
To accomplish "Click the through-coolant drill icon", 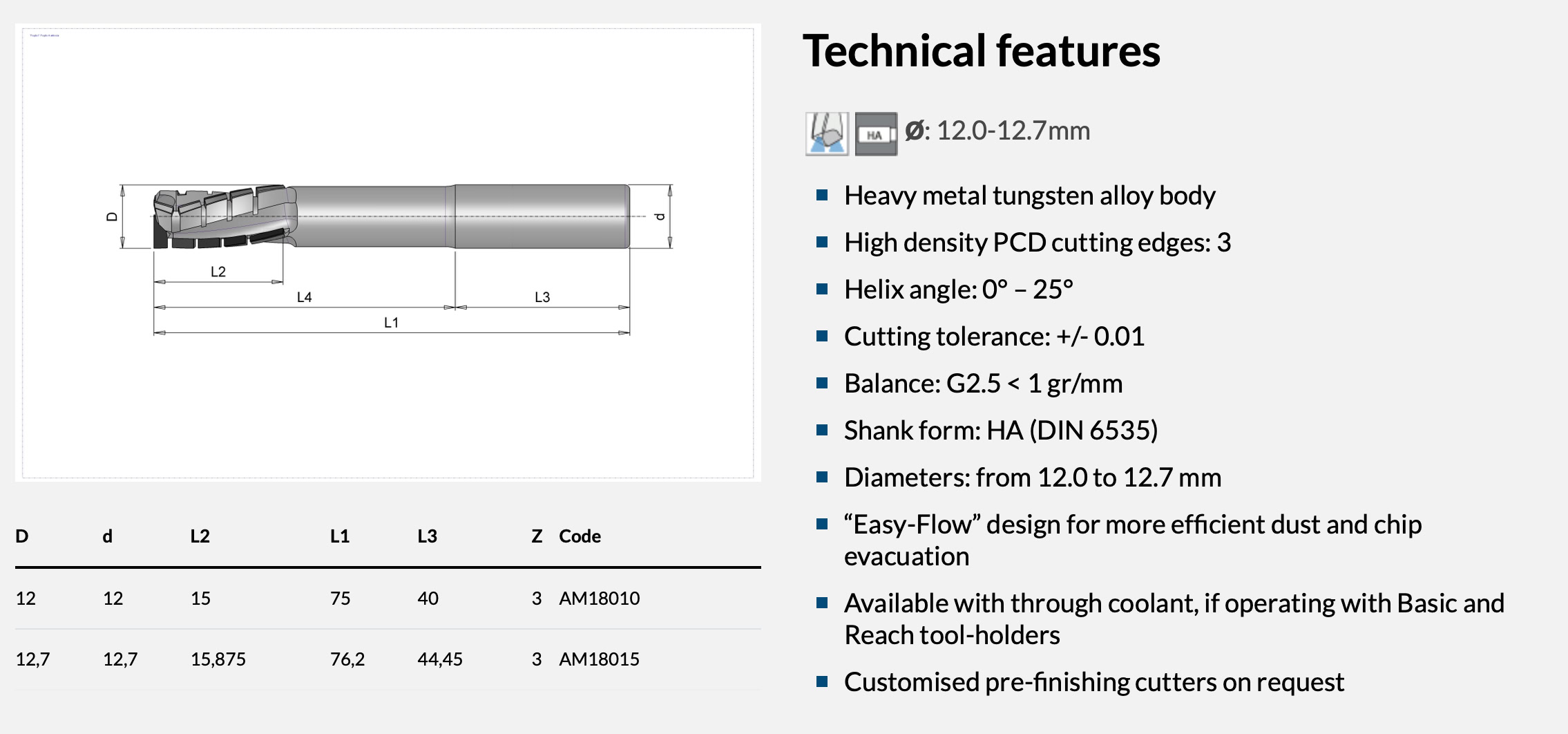I will (827, 133).
